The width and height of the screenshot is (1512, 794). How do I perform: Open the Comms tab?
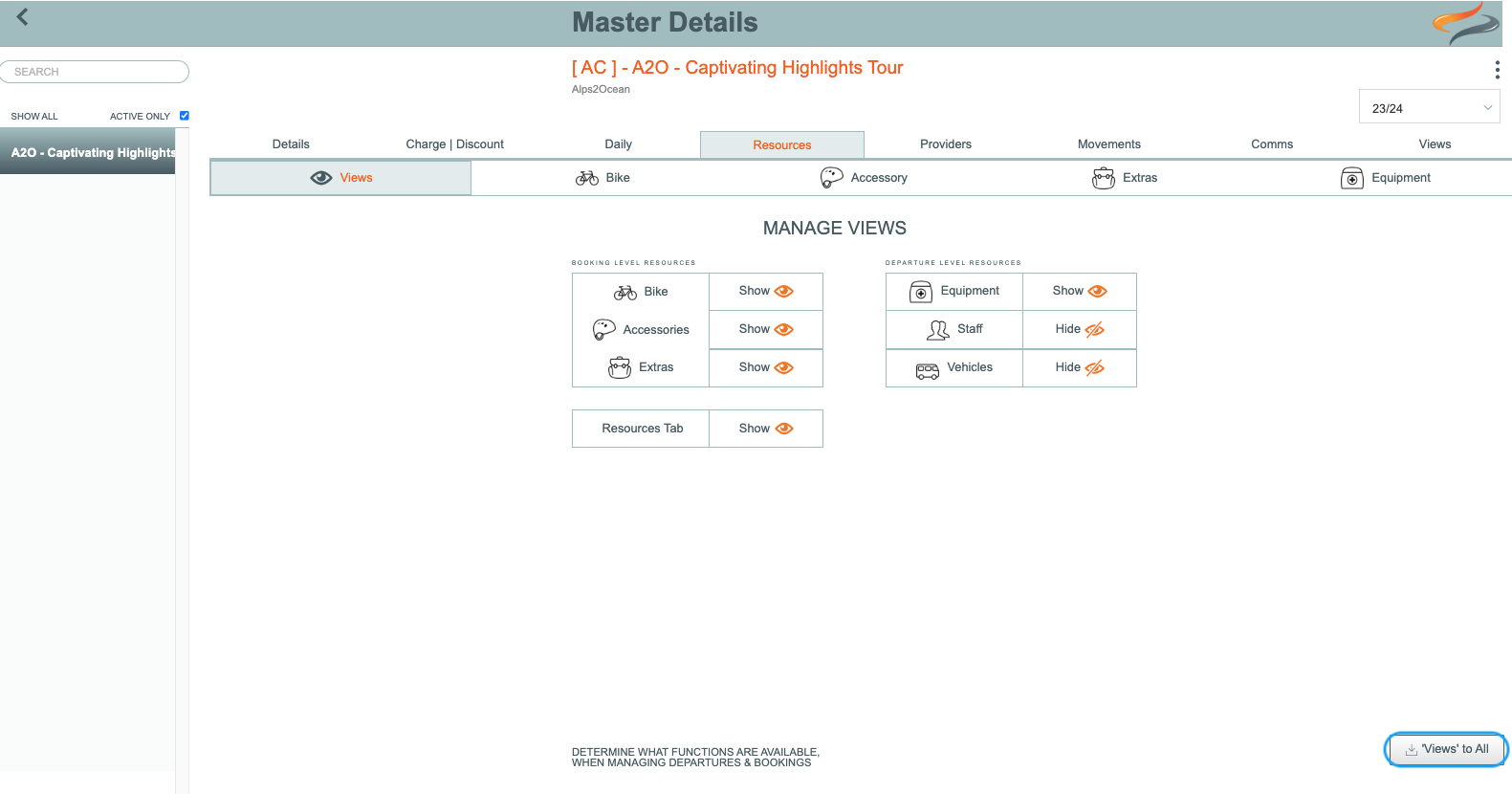1272,144
